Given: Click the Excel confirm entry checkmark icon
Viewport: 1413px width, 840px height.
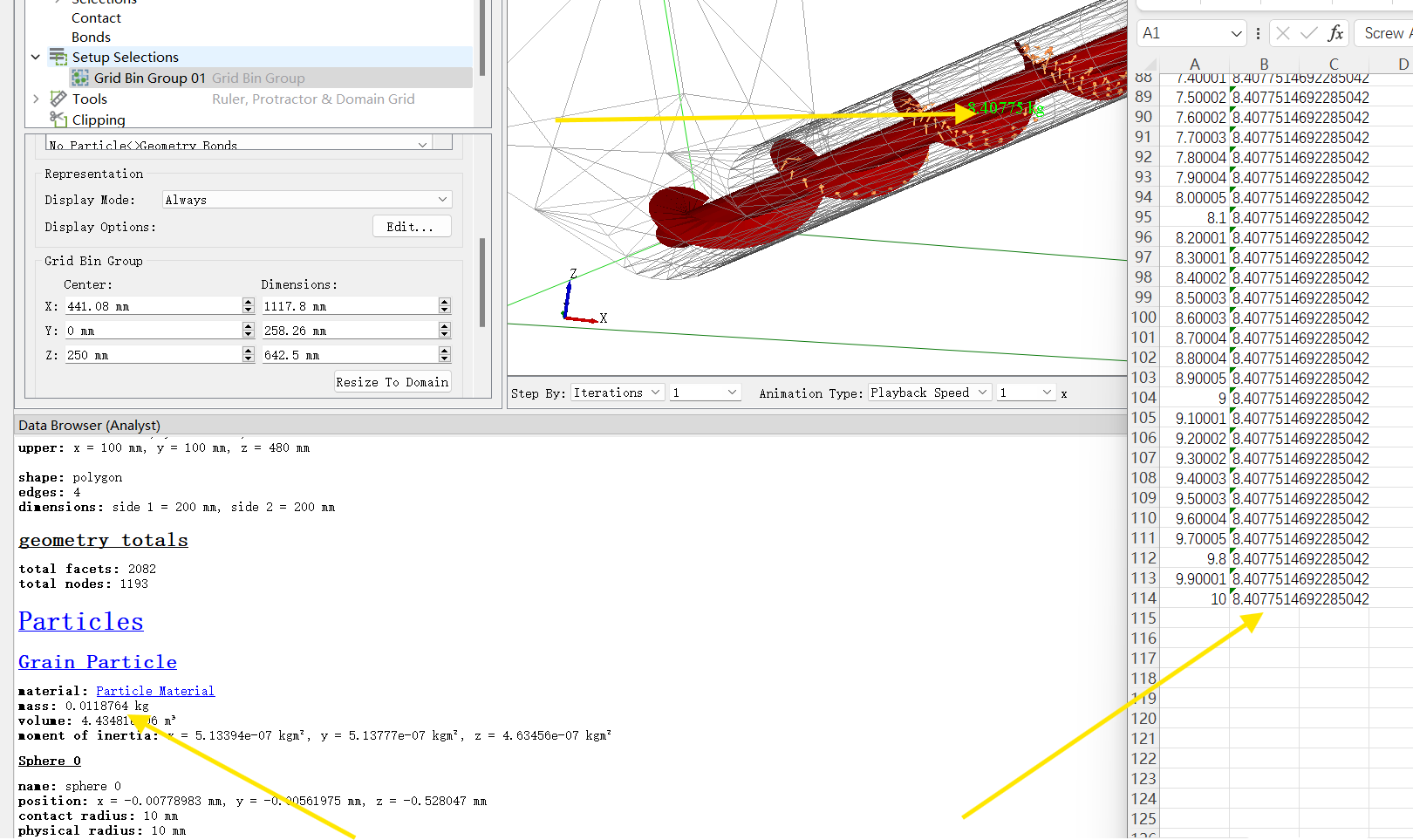Looking at the screenshot, I should point(1308,34).
